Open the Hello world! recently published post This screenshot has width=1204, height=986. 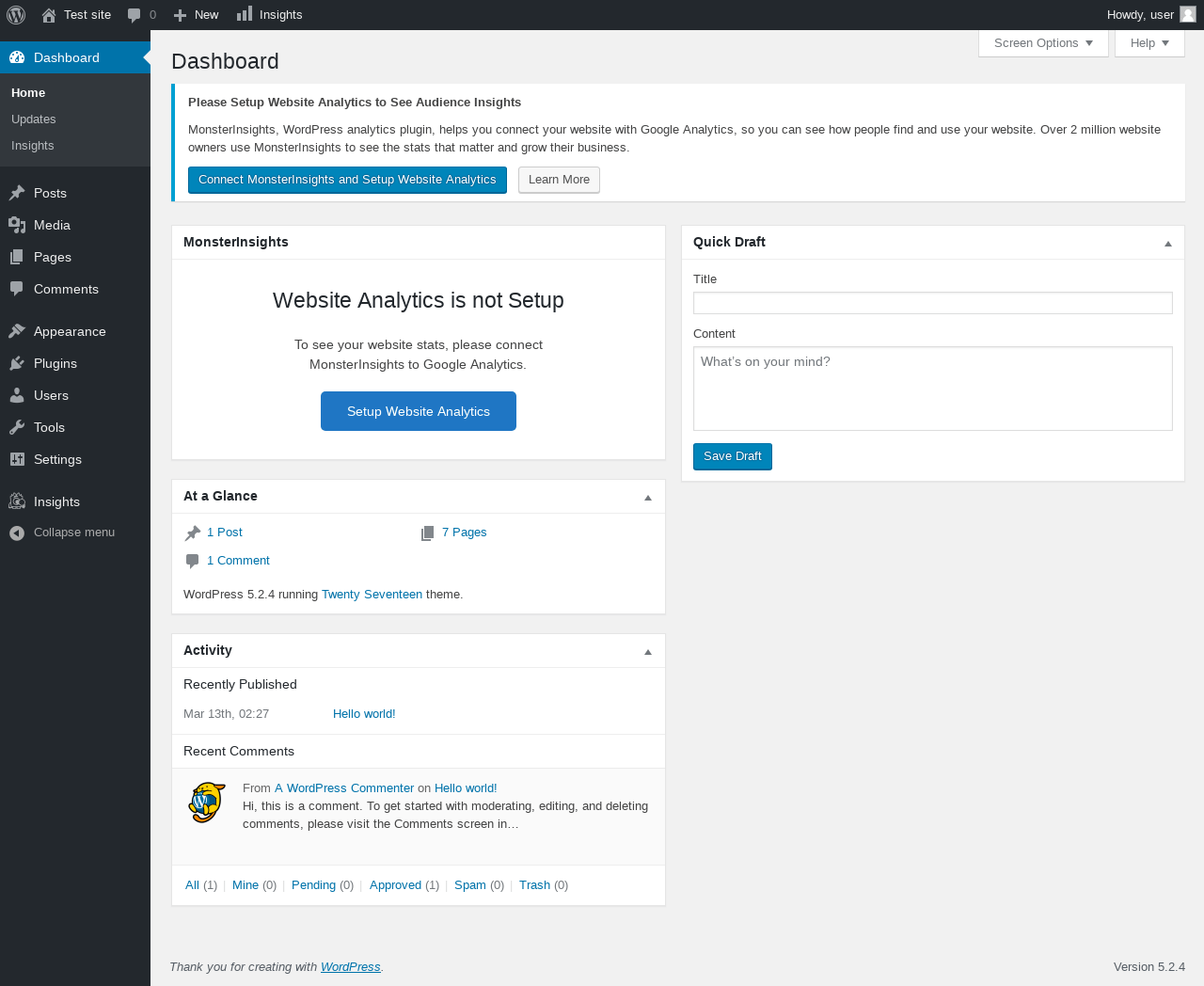364,714
